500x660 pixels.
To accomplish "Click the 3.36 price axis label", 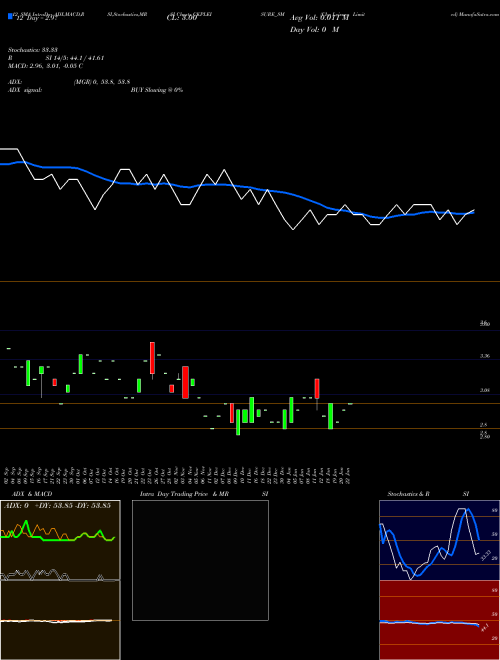I will (x=485, y=356).
